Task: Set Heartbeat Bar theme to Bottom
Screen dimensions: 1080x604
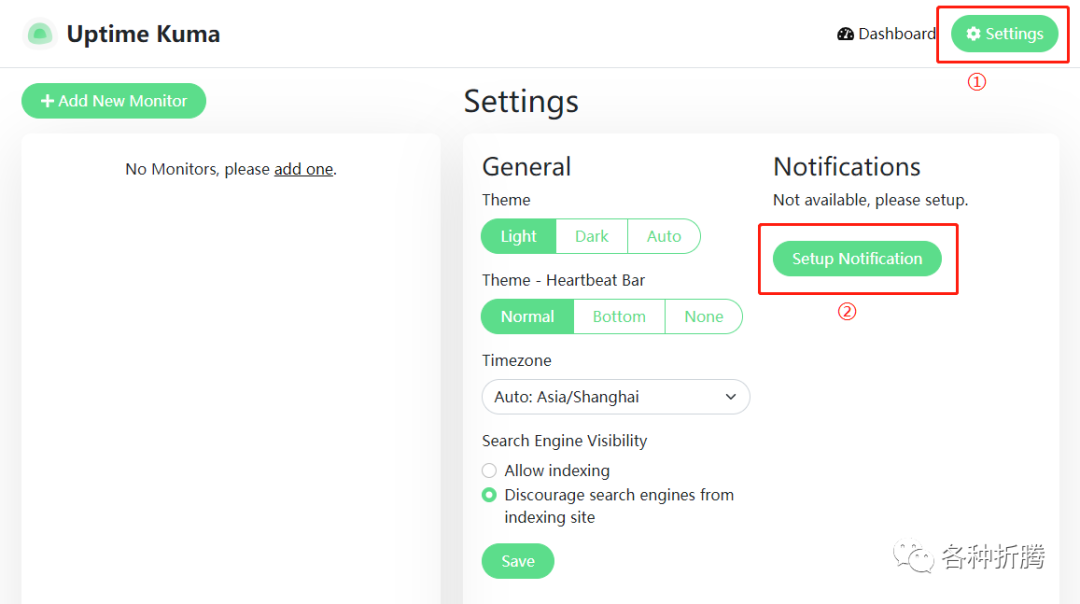Action: tap(619, 317)
